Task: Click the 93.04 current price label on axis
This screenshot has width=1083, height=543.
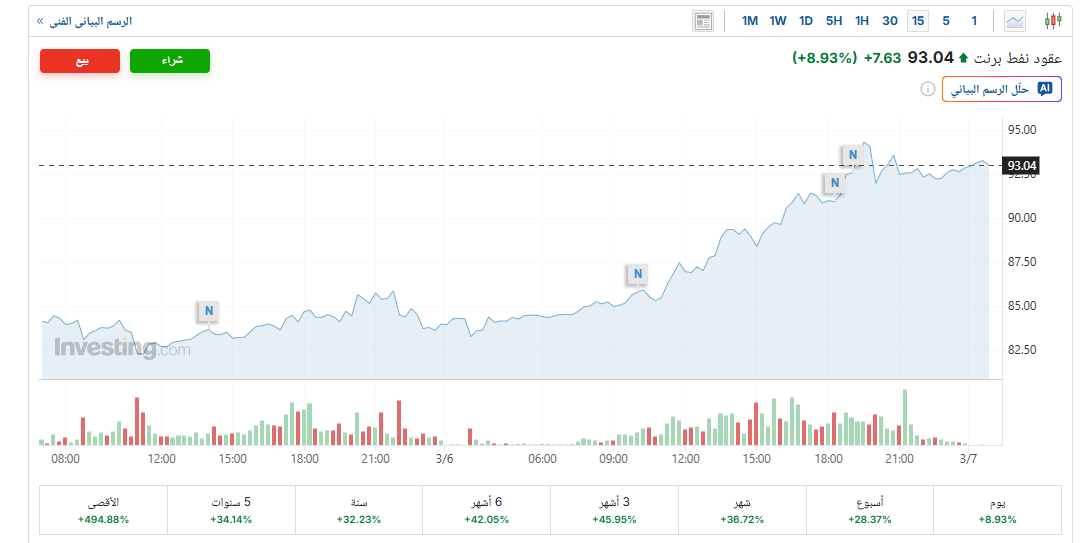Action: (1022, 166)
